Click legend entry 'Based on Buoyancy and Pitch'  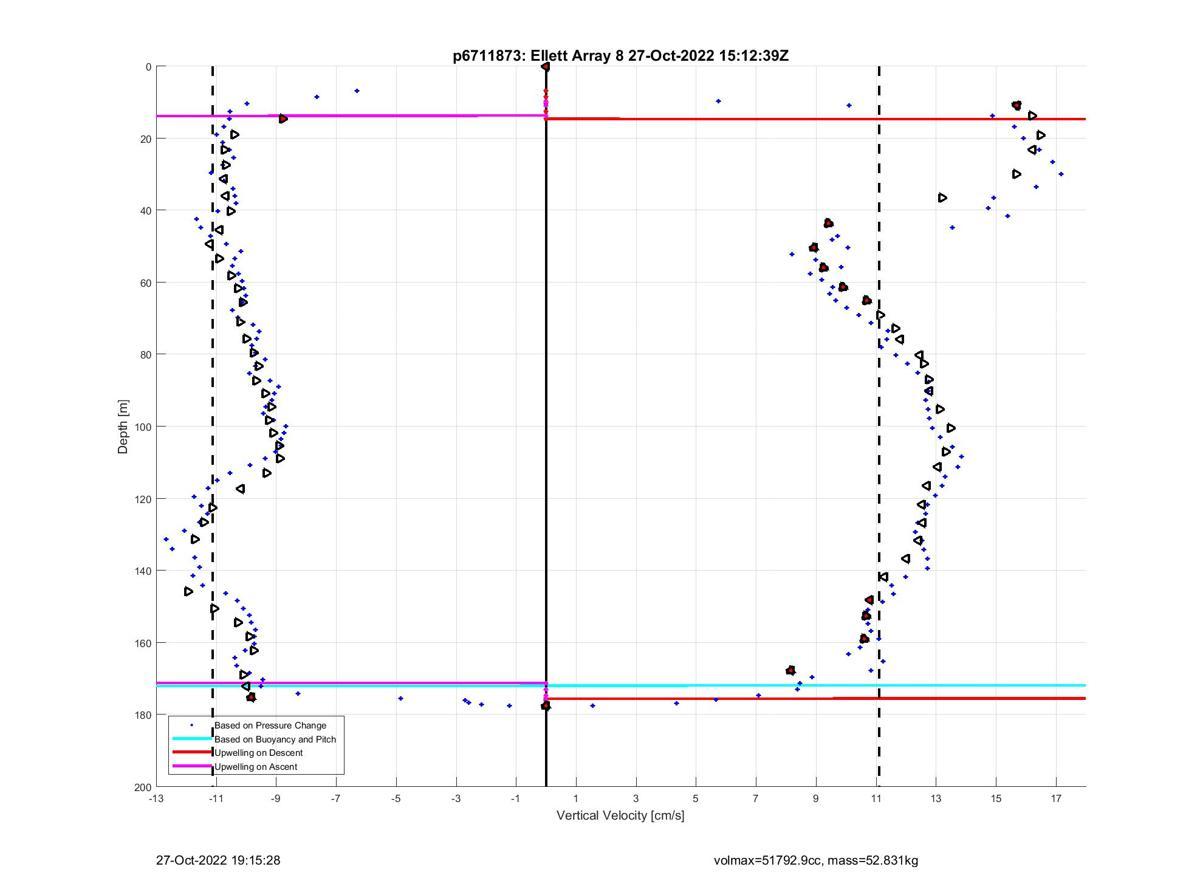point(275,739)
